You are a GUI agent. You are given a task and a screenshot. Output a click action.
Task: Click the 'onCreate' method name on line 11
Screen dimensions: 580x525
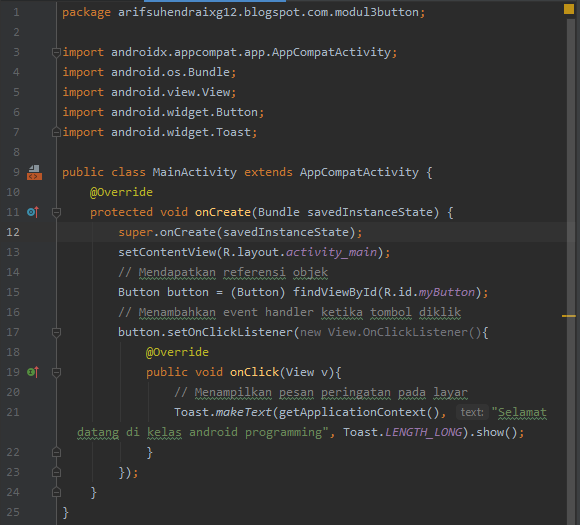click(x=223, y=212)
